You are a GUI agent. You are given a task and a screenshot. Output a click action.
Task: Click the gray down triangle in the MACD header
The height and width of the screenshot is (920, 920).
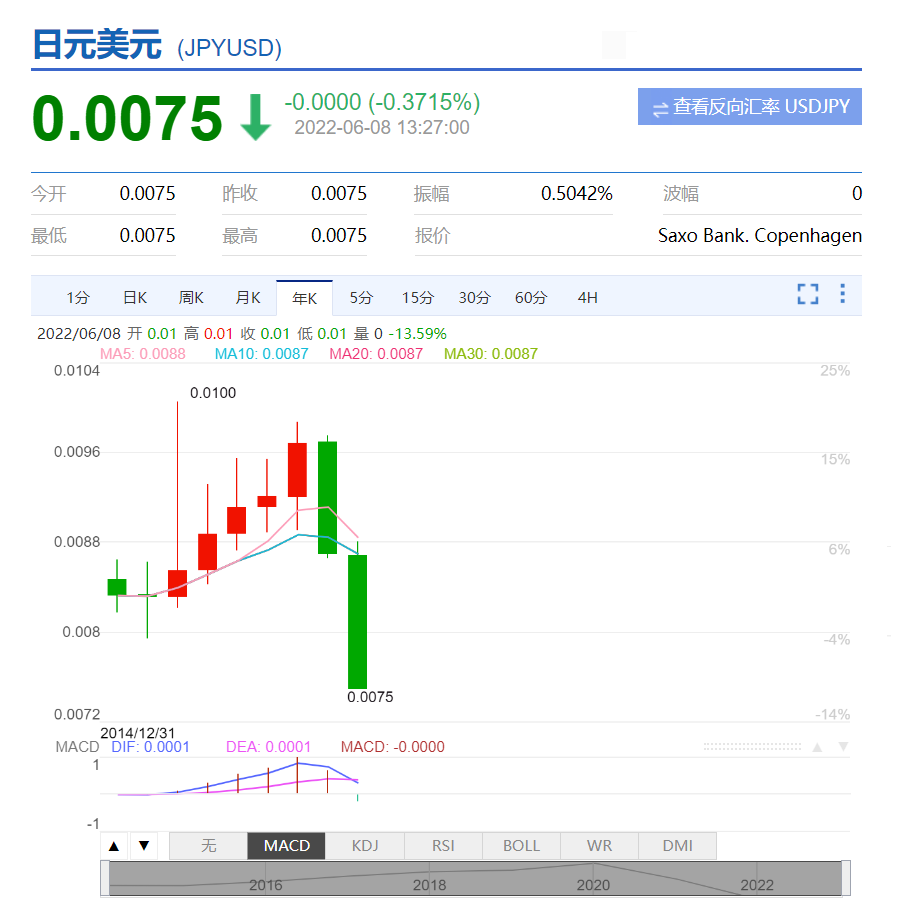click(843, 747)
